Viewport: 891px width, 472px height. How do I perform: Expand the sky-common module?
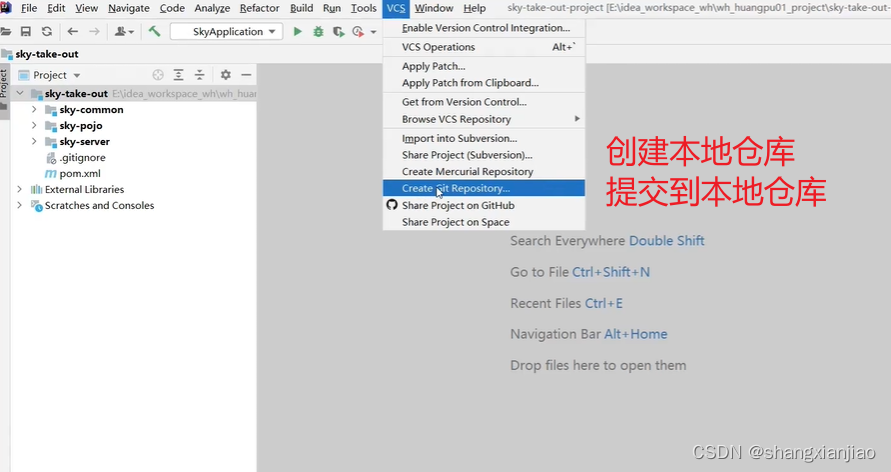click(x=34, y=109)
